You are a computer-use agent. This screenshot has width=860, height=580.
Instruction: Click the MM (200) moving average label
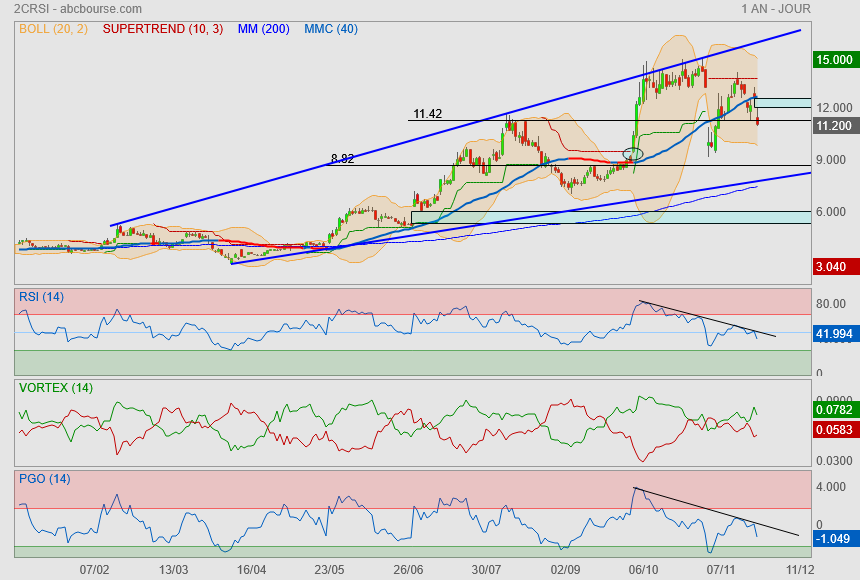tap(263, 29)
